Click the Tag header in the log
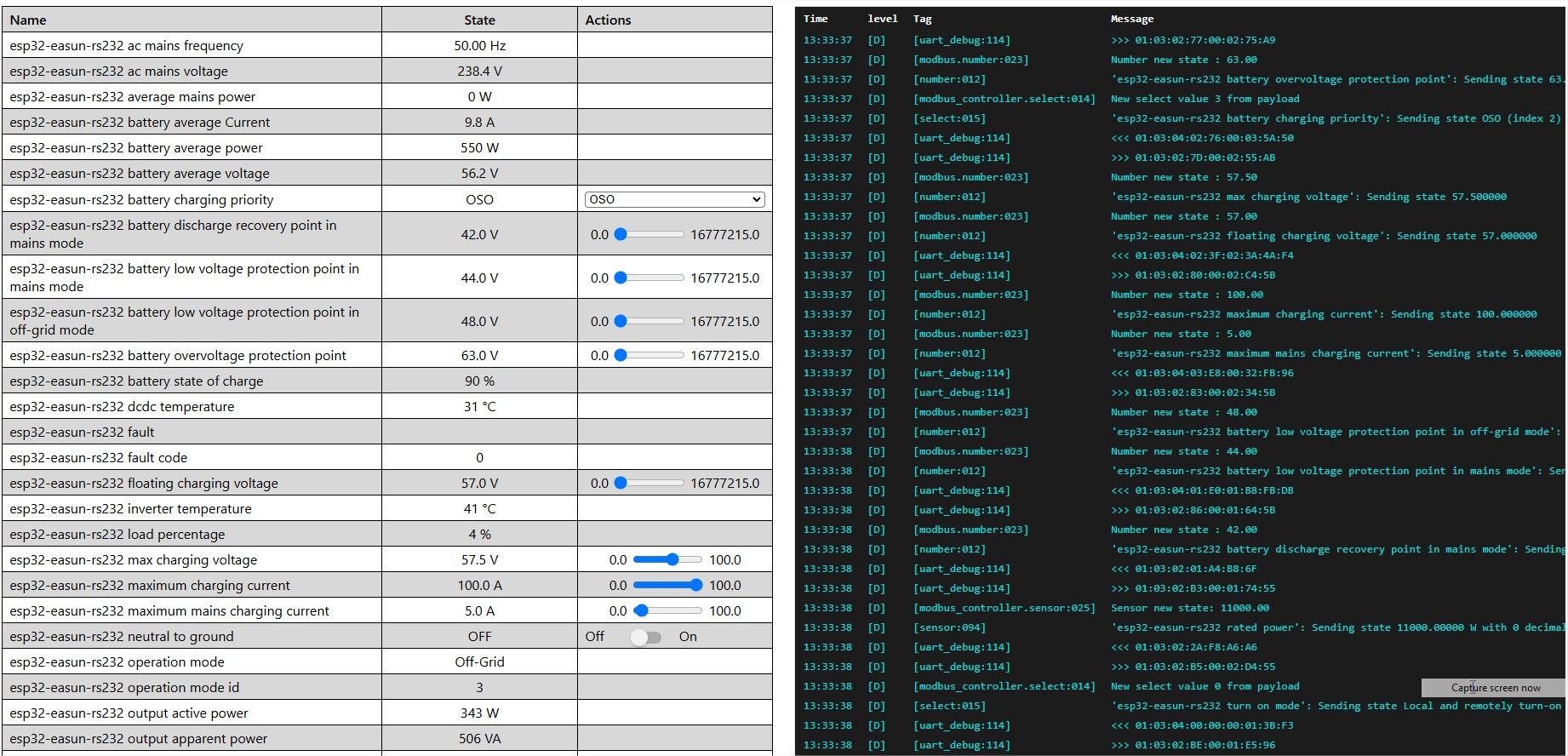Image resolution: width=1568 pixels, height=756 pixels. pyautogui.click(x=922, y=19)
